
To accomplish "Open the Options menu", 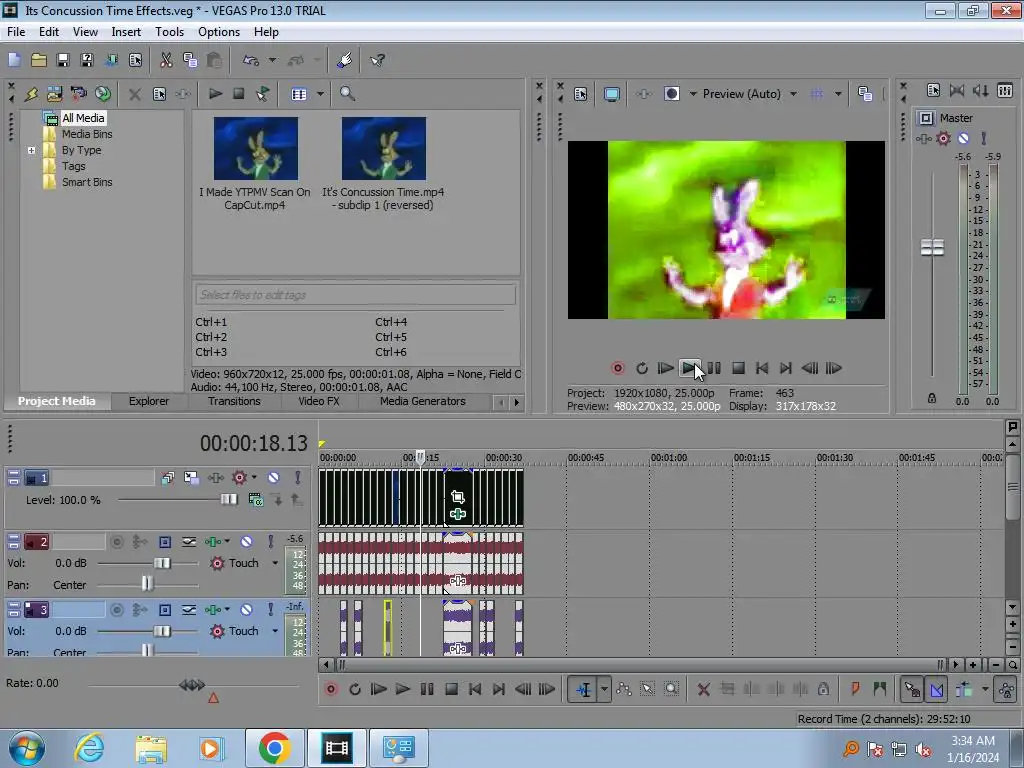I will tap(219, 31).
